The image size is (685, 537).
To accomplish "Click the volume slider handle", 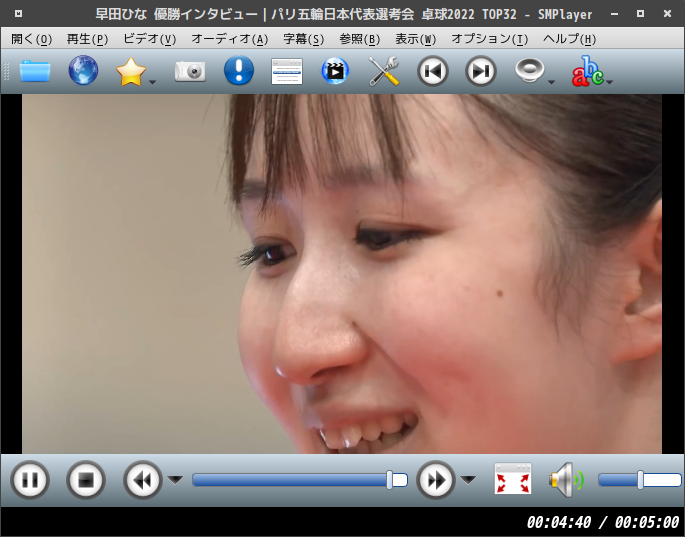I will pos(640,480).
